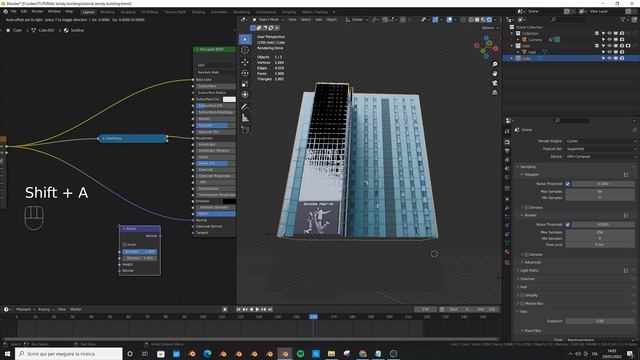Toggle render Noise Threshold checkbox

coord(568,224)
